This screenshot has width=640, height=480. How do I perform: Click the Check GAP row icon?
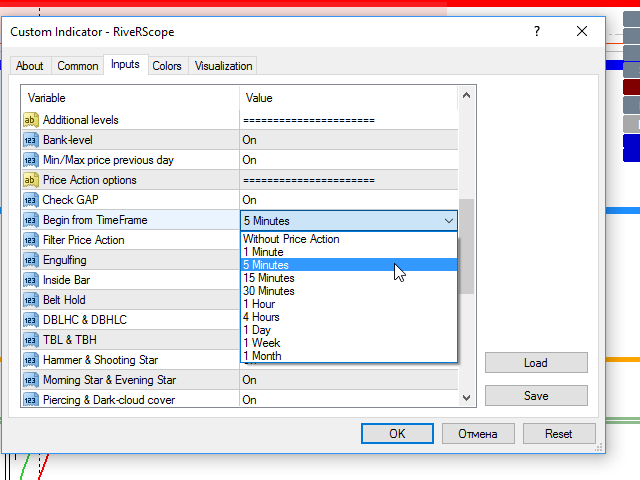coord(30,200)
